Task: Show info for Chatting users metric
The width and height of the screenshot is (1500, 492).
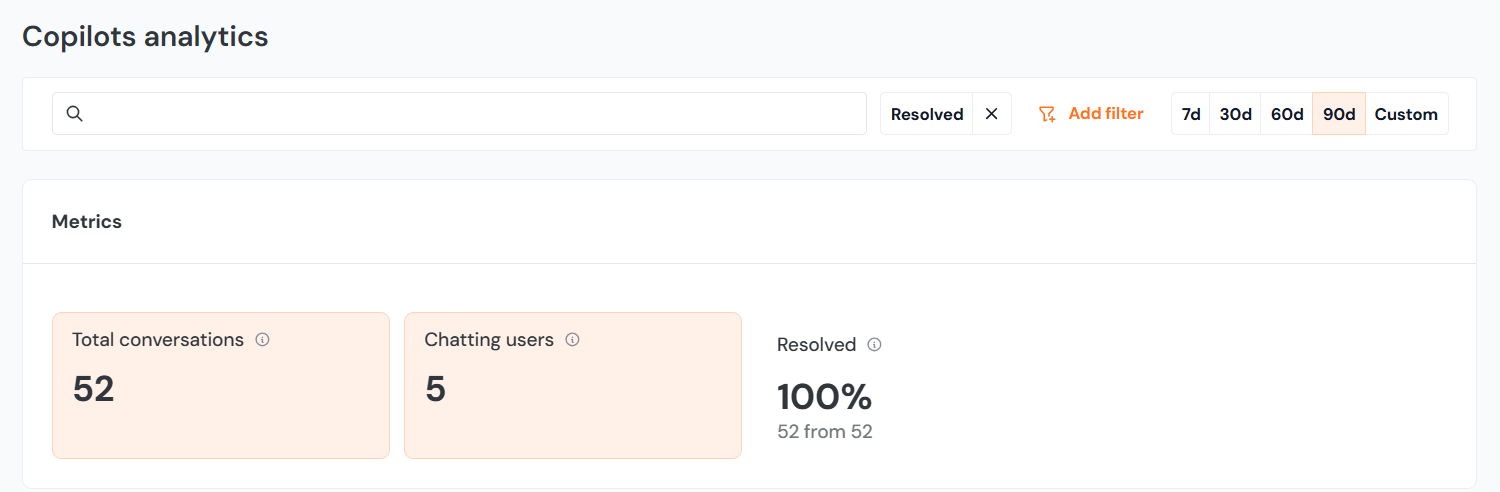Action: click(x=573, y=340)
